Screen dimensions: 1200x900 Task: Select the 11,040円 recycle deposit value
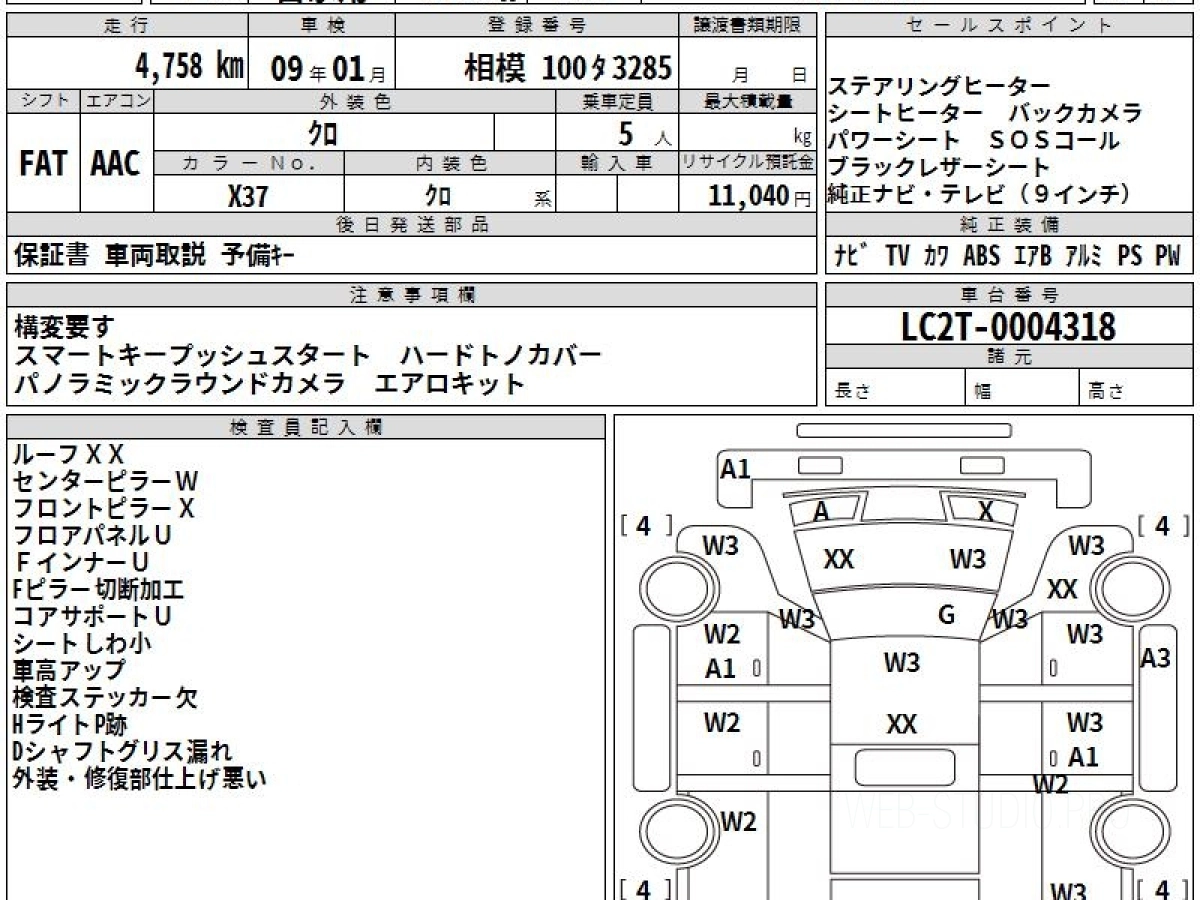759,196
